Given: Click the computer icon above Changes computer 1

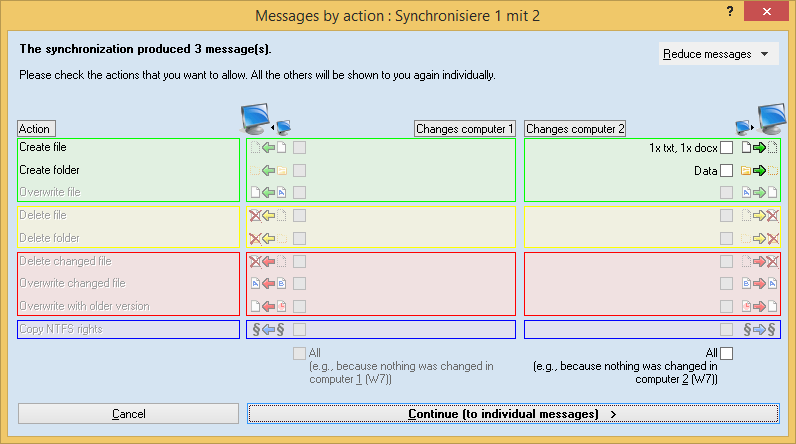Looking at the screenshot, I should 264,119.
